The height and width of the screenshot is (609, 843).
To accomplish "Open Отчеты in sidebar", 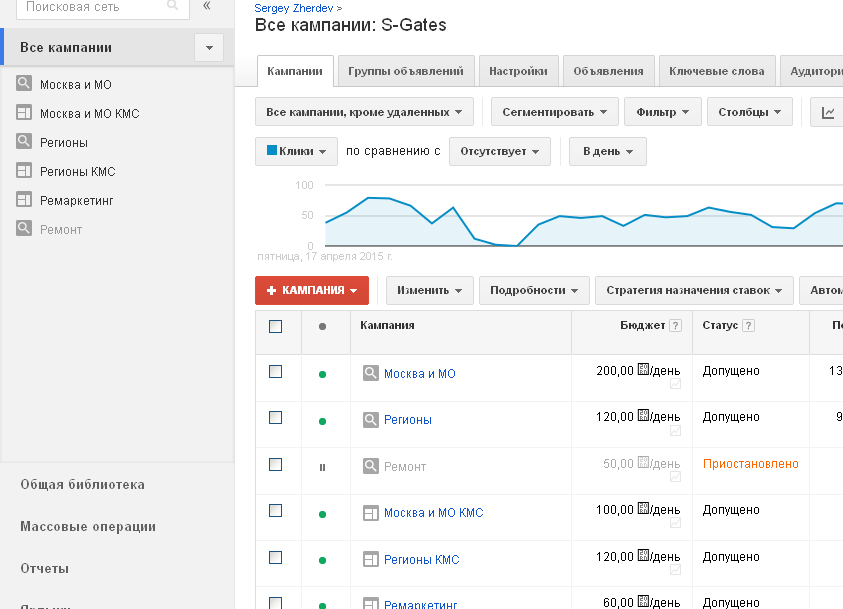I will [x=45, y=568].
